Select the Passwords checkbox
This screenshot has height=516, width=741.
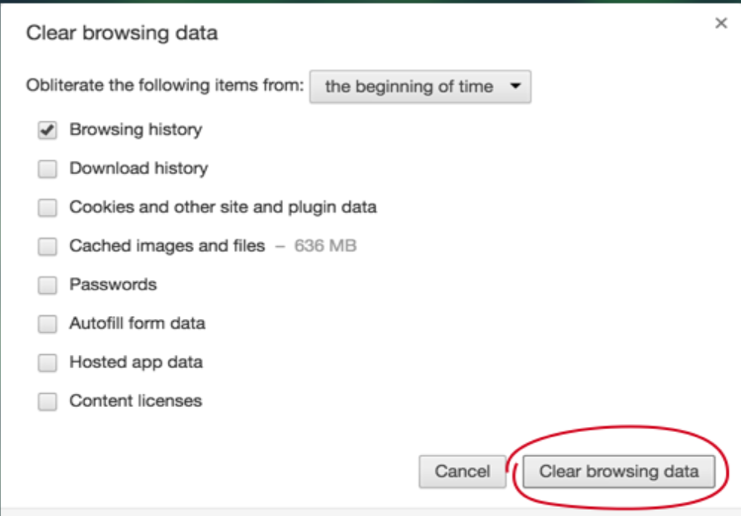47,285
